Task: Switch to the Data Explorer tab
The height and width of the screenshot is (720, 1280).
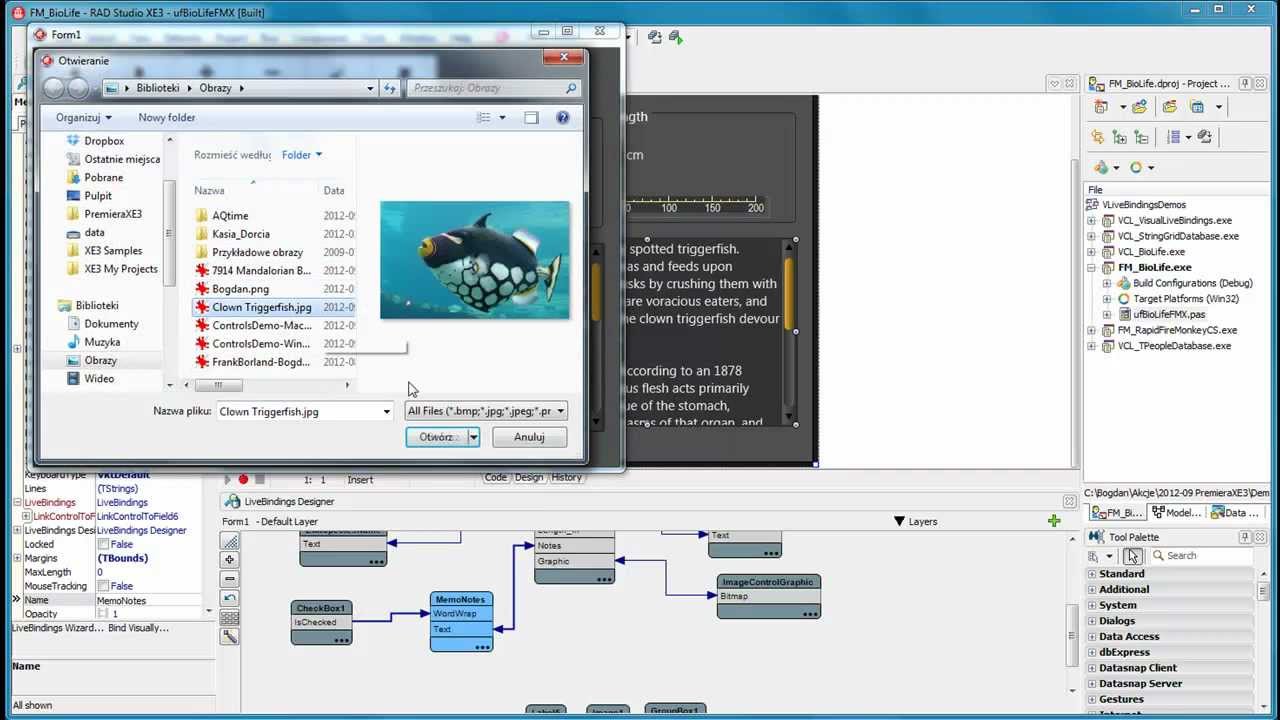Action: pos(1234,512)
